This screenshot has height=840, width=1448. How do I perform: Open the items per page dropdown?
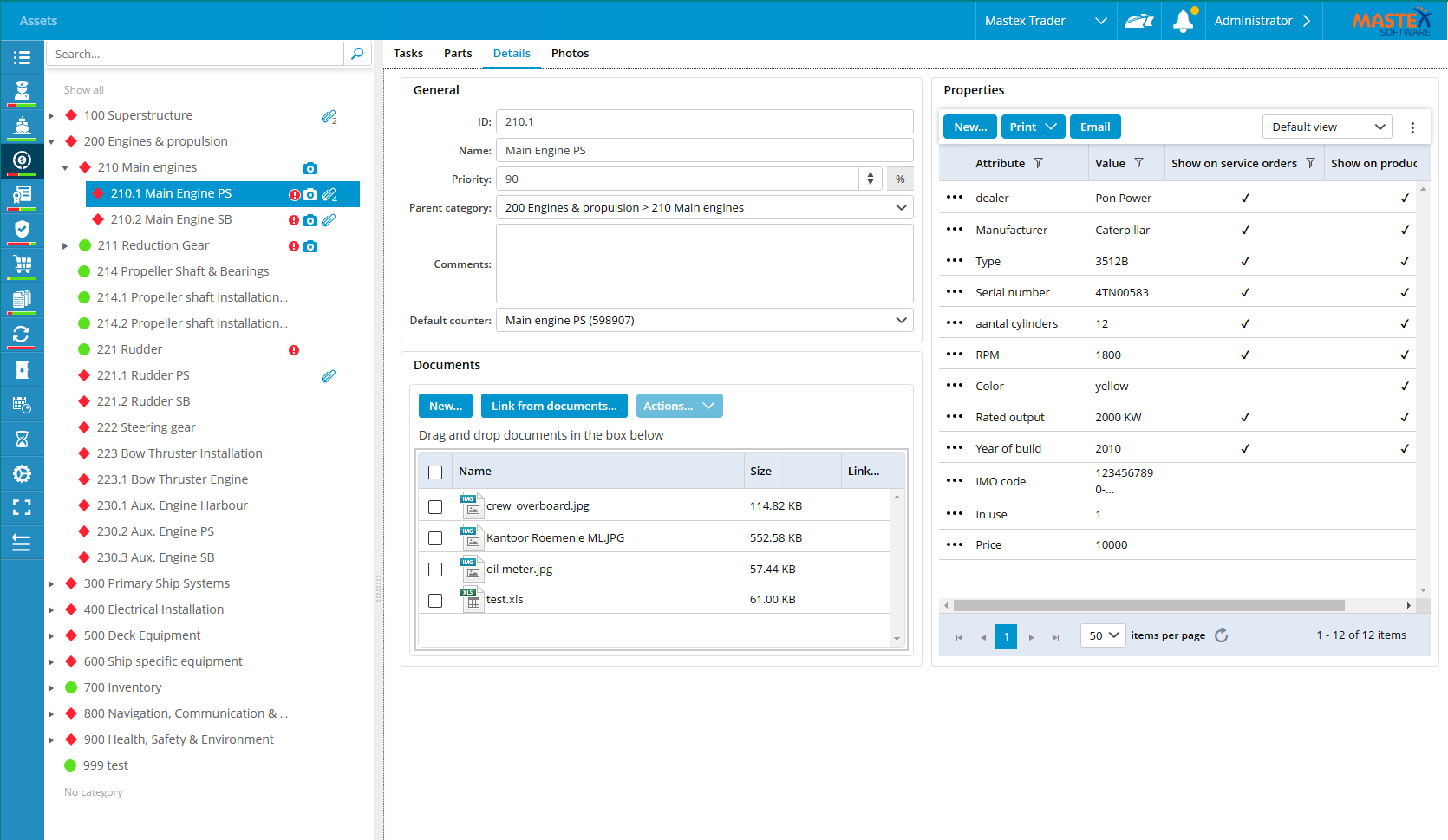[1103, 635]
